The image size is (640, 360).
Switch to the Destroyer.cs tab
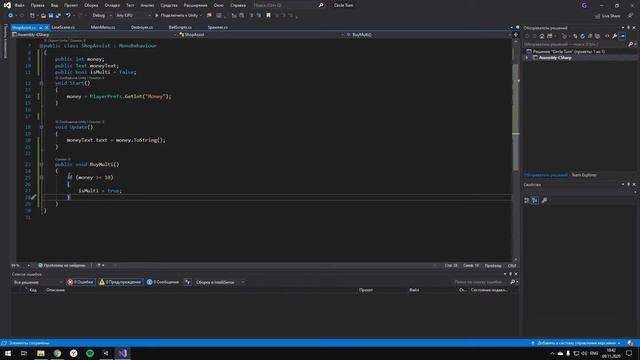point(142,27)
